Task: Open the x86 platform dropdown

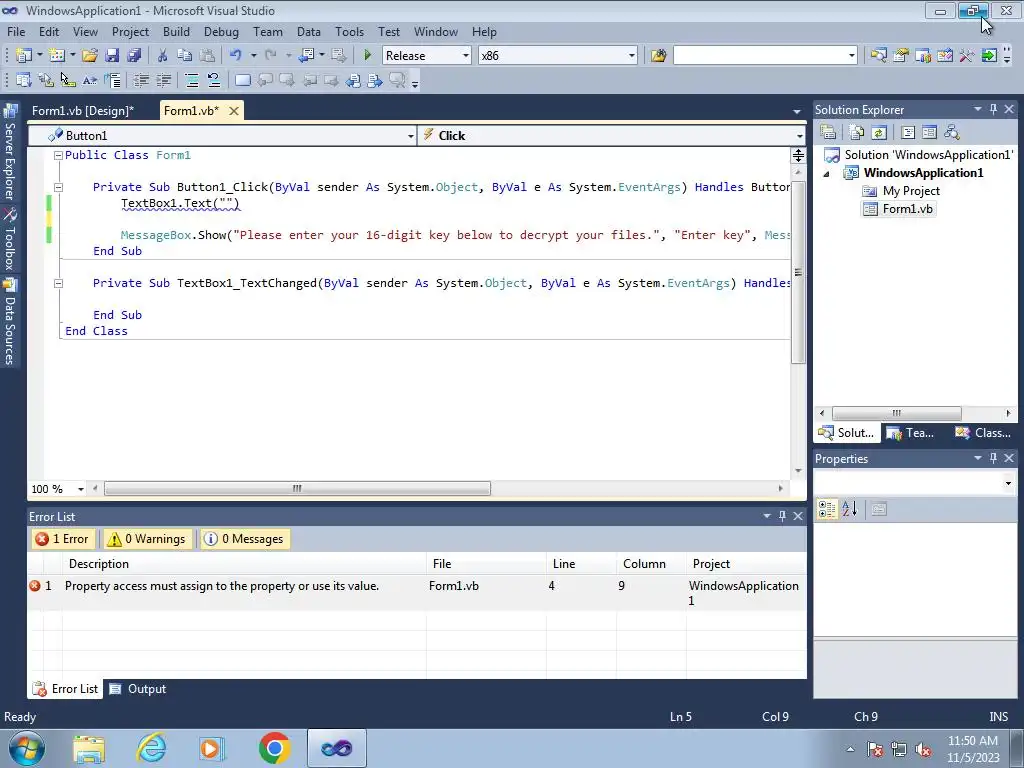Action: point(632,56)
